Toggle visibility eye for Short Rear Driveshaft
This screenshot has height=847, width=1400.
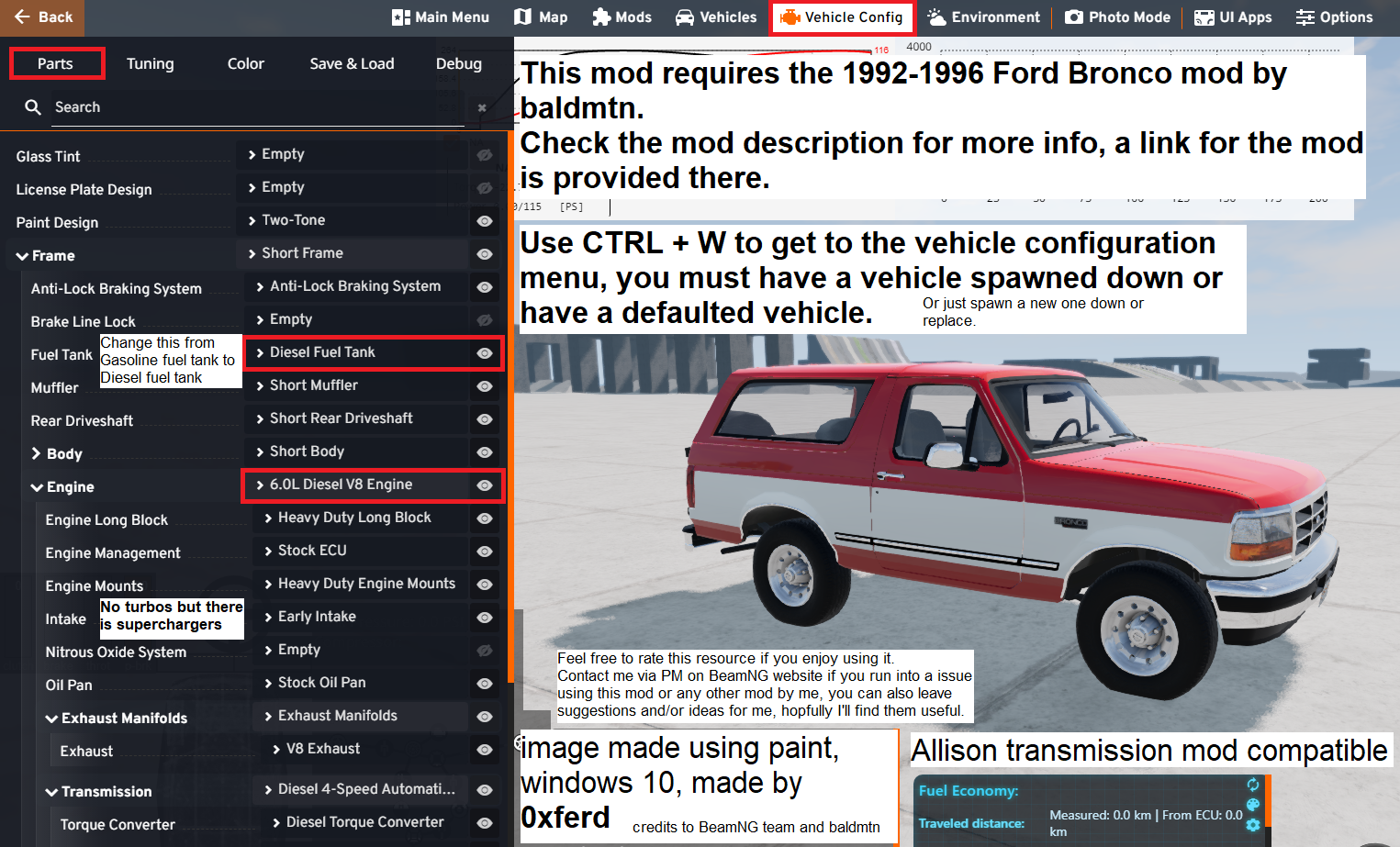tap(485, 419)
